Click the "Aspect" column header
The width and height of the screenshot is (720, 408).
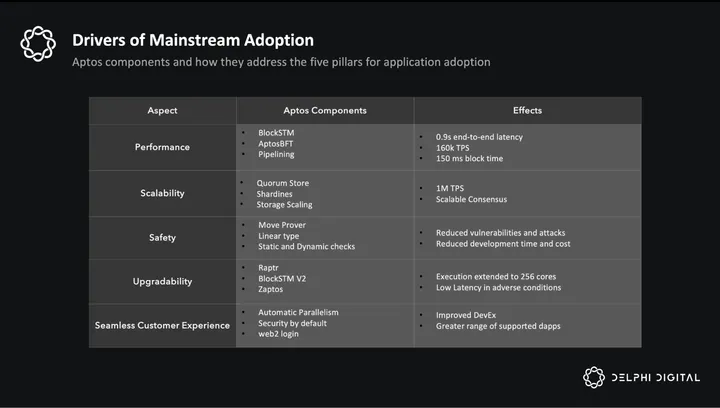pos(162,110)
